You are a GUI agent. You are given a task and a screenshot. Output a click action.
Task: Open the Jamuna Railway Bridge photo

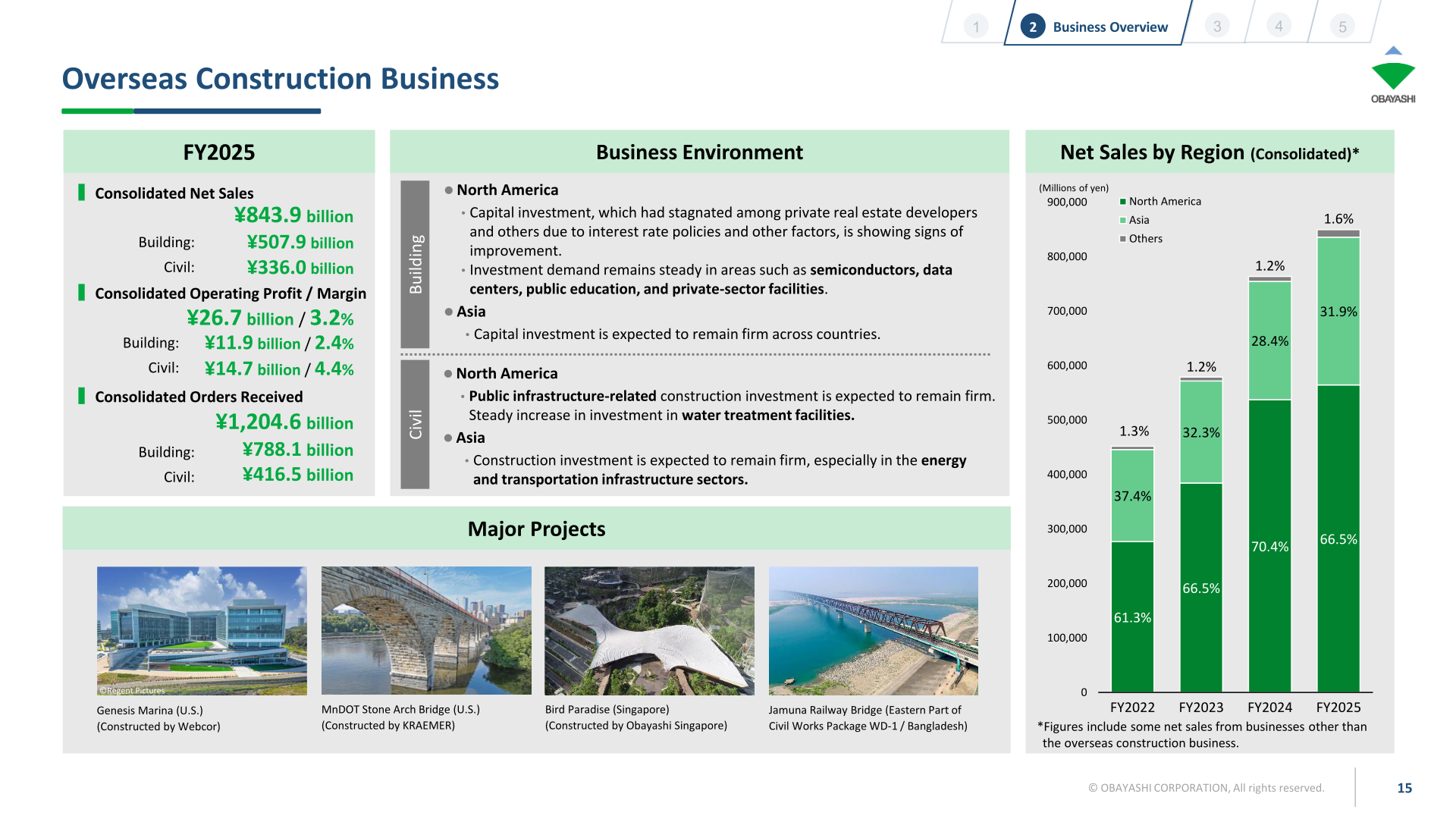(x=874, y=631)
